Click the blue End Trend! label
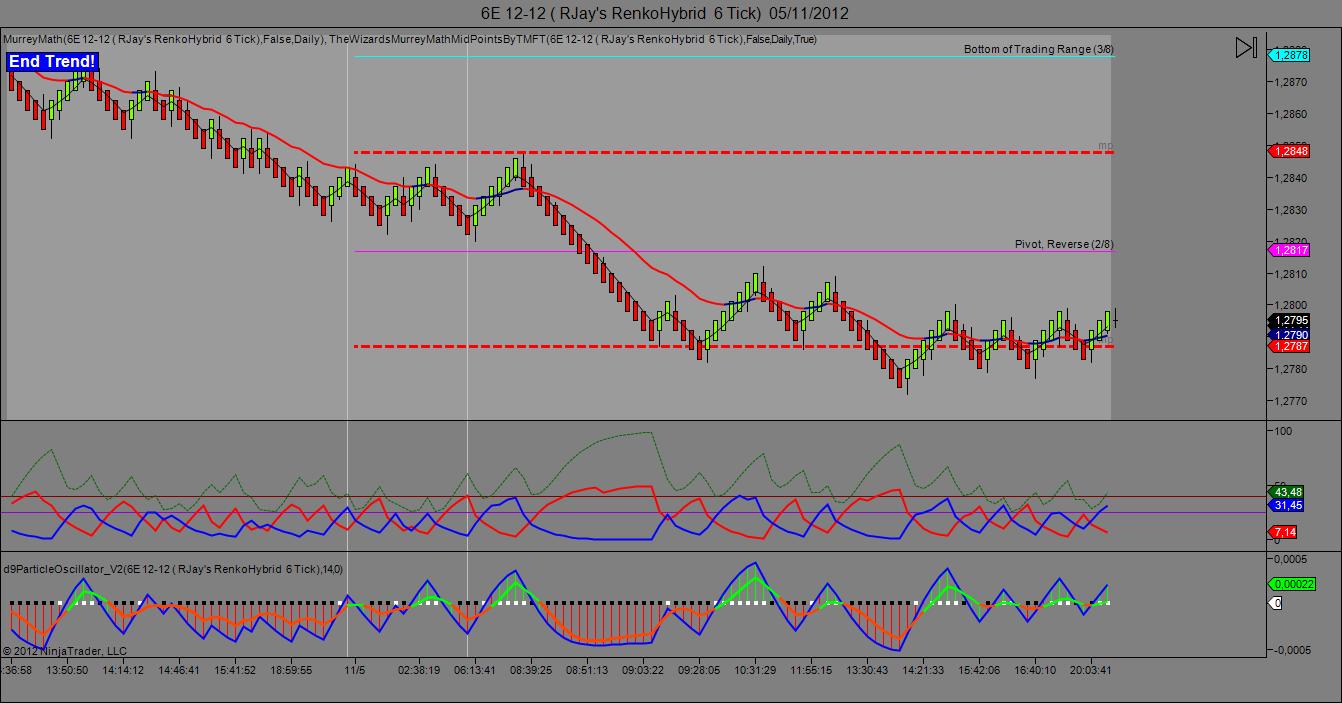Image resolution: width=1342 pixels, height=703 pixels. tap(53, 62)
